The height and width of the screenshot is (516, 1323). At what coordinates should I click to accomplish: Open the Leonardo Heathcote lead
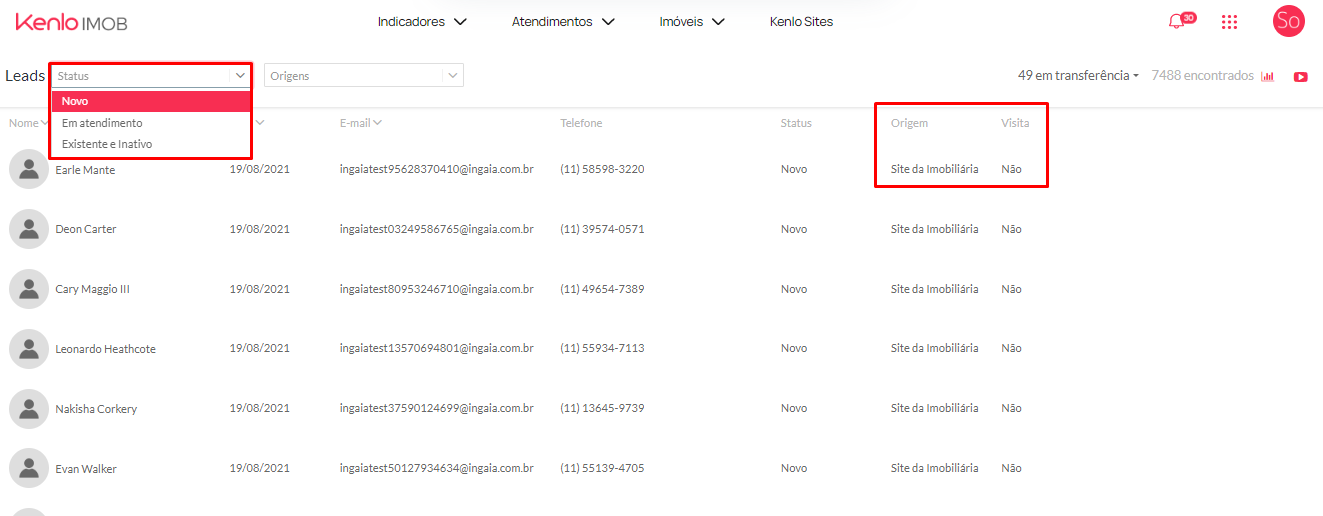coord(106,349)
